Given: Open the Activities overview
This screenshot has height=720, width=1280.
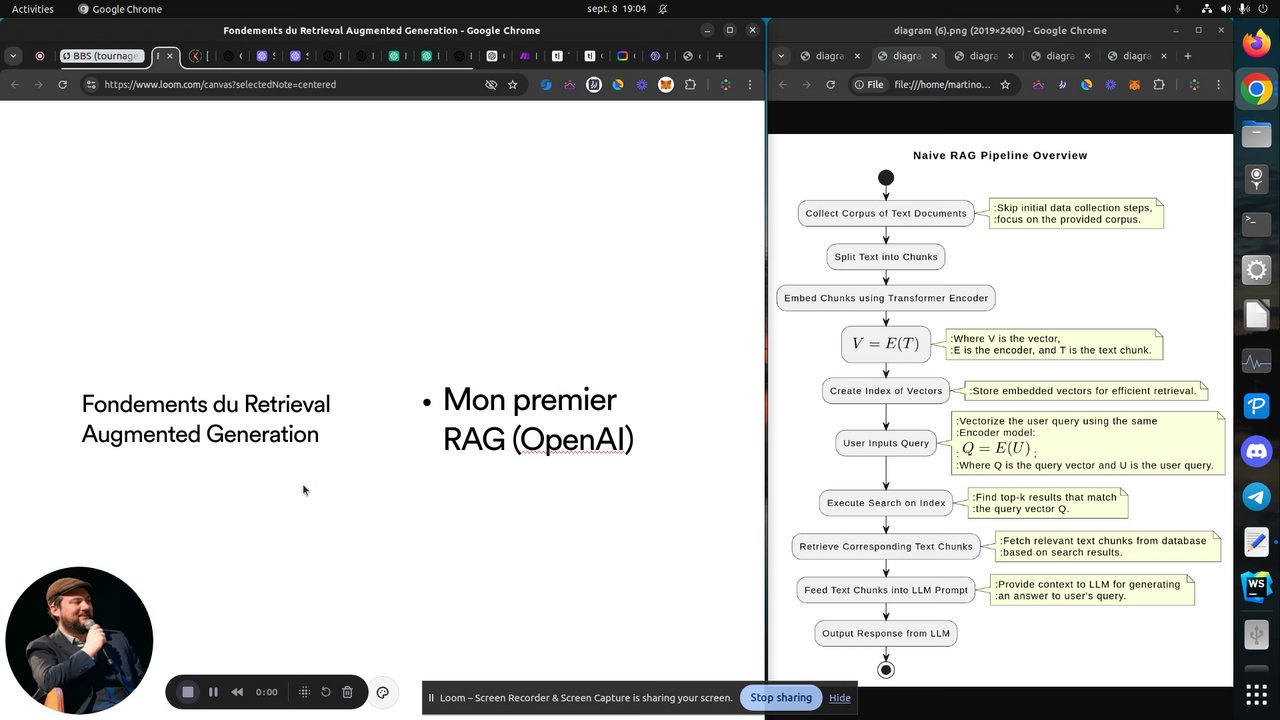Looking at the screenshot, I should pos(33,9).
